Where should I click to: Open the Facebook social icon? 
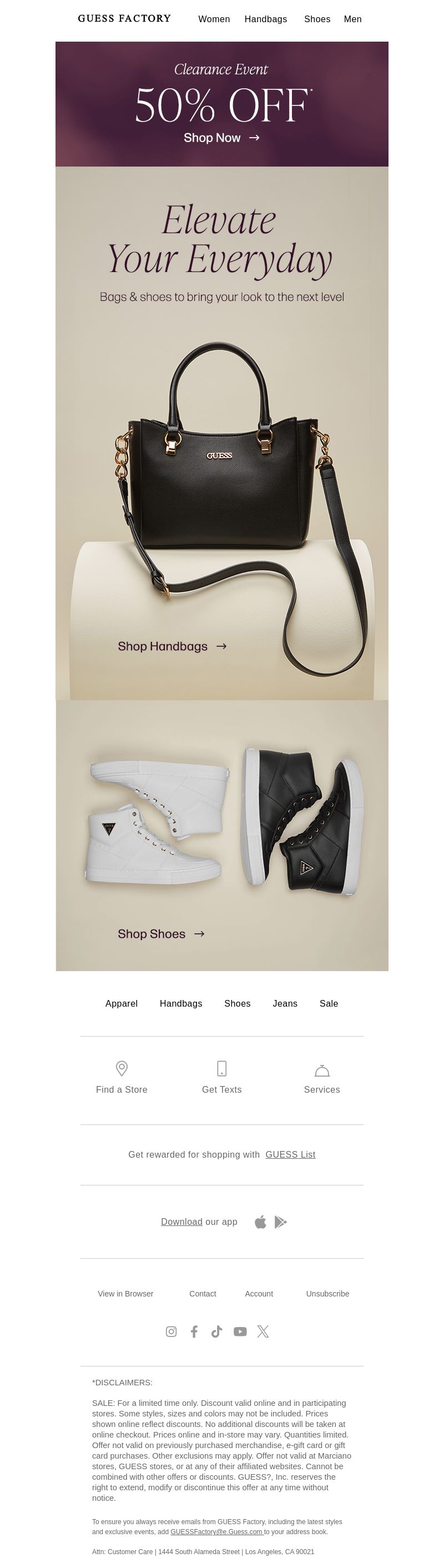[x=194, y=1331]
